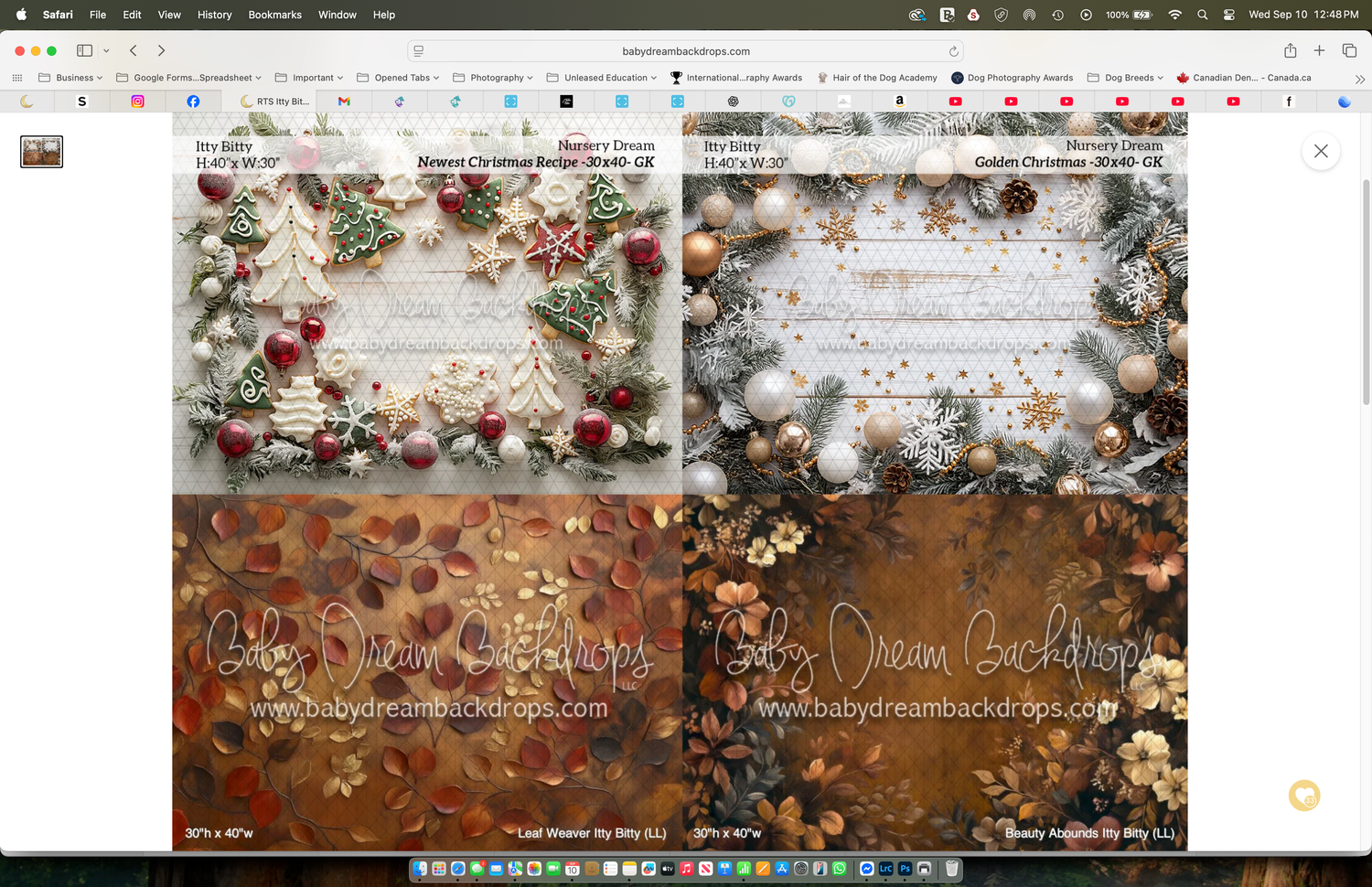Open Control Center in the menu bar

click(1229, 15)
